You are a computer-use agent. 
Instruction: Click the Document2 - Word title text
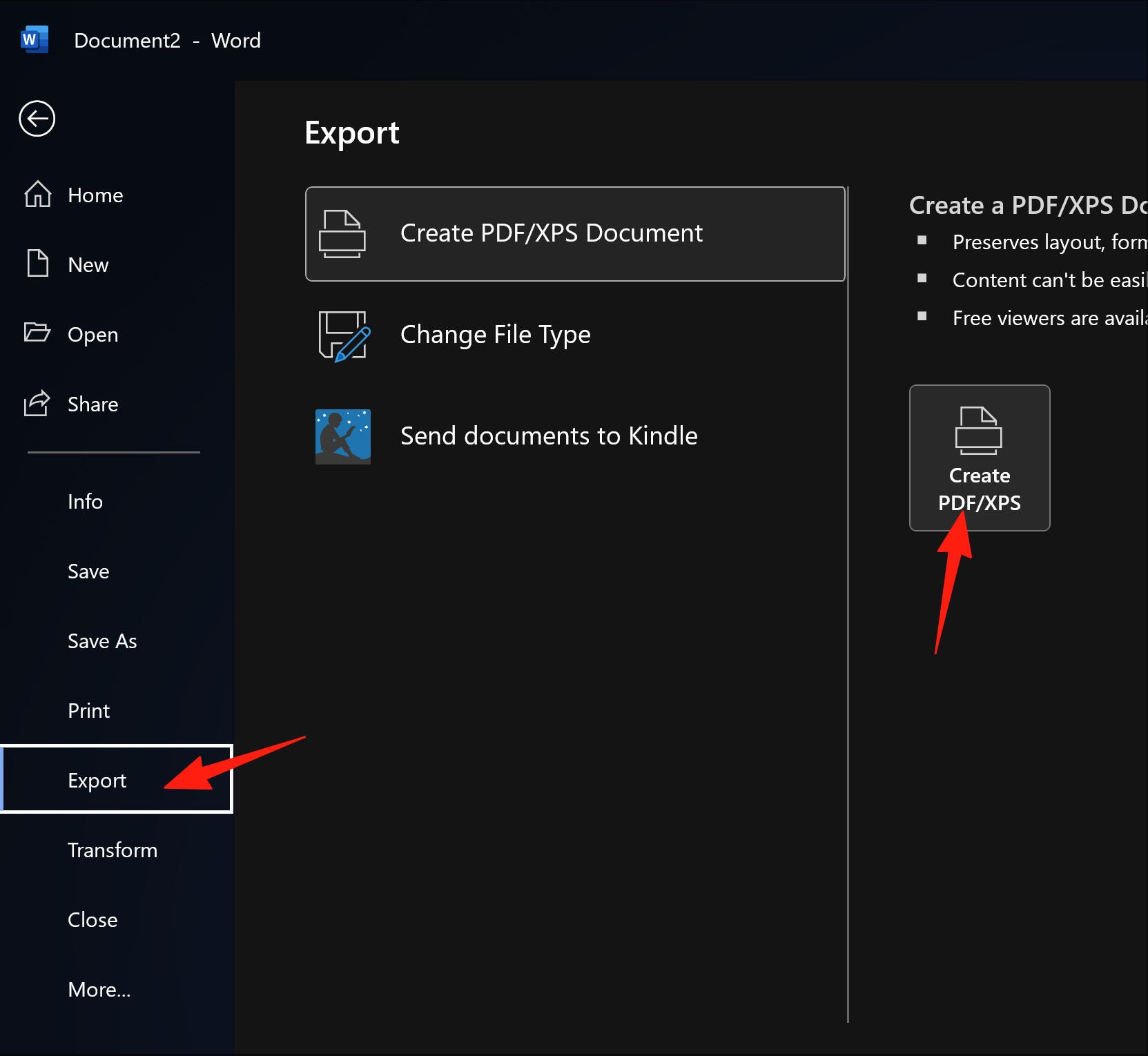(x=168, y=41)
